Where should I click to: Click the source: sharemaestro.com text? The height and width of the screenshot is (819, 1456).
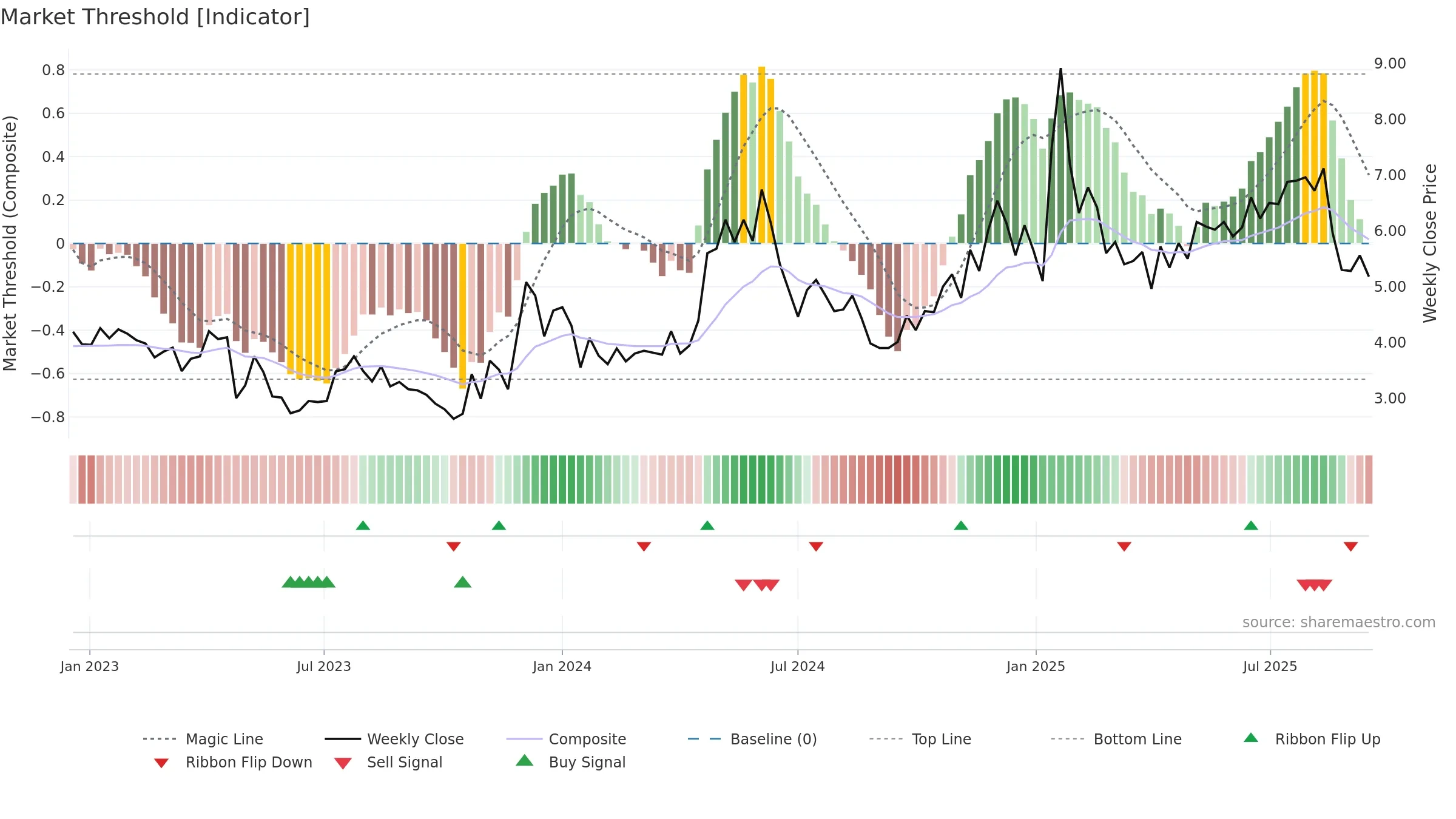1339,622
